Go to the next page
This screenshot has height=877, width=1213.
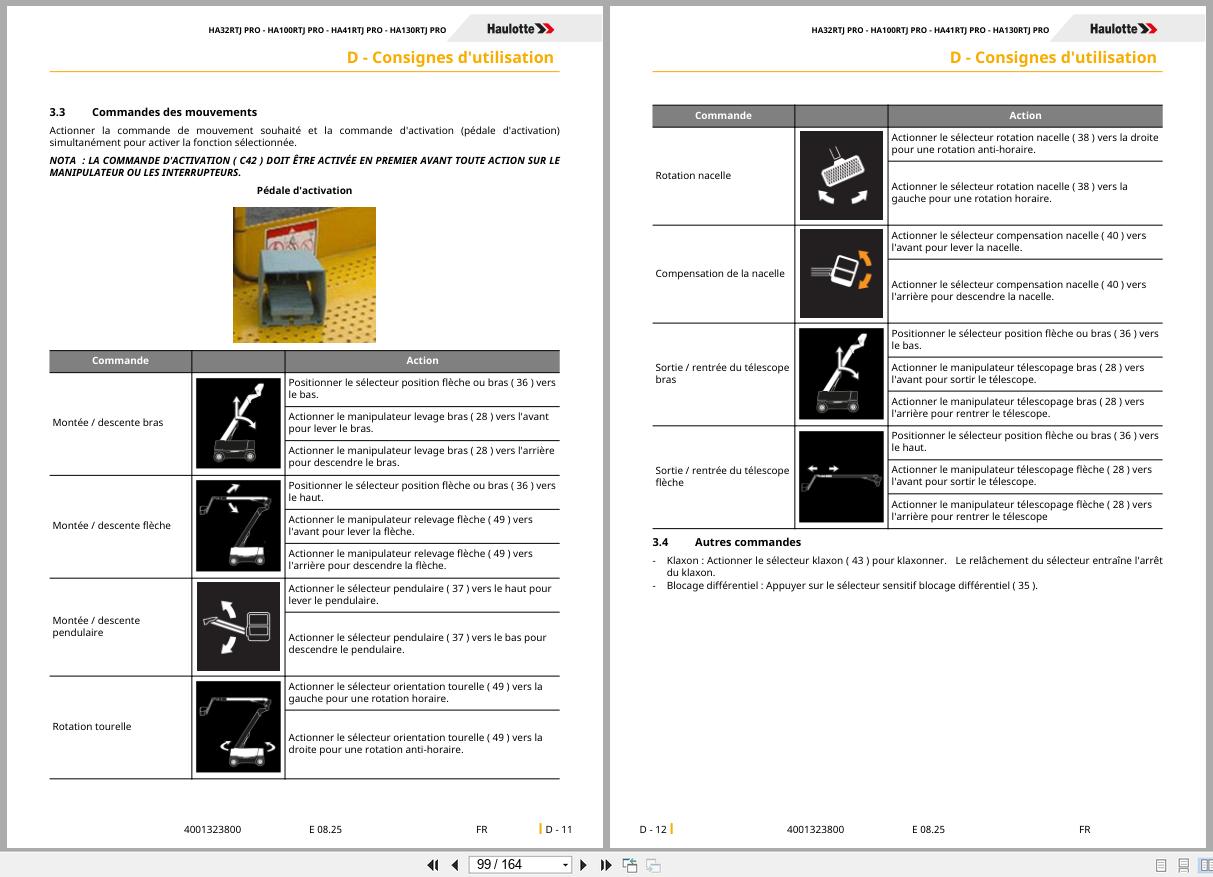(584, 865)
